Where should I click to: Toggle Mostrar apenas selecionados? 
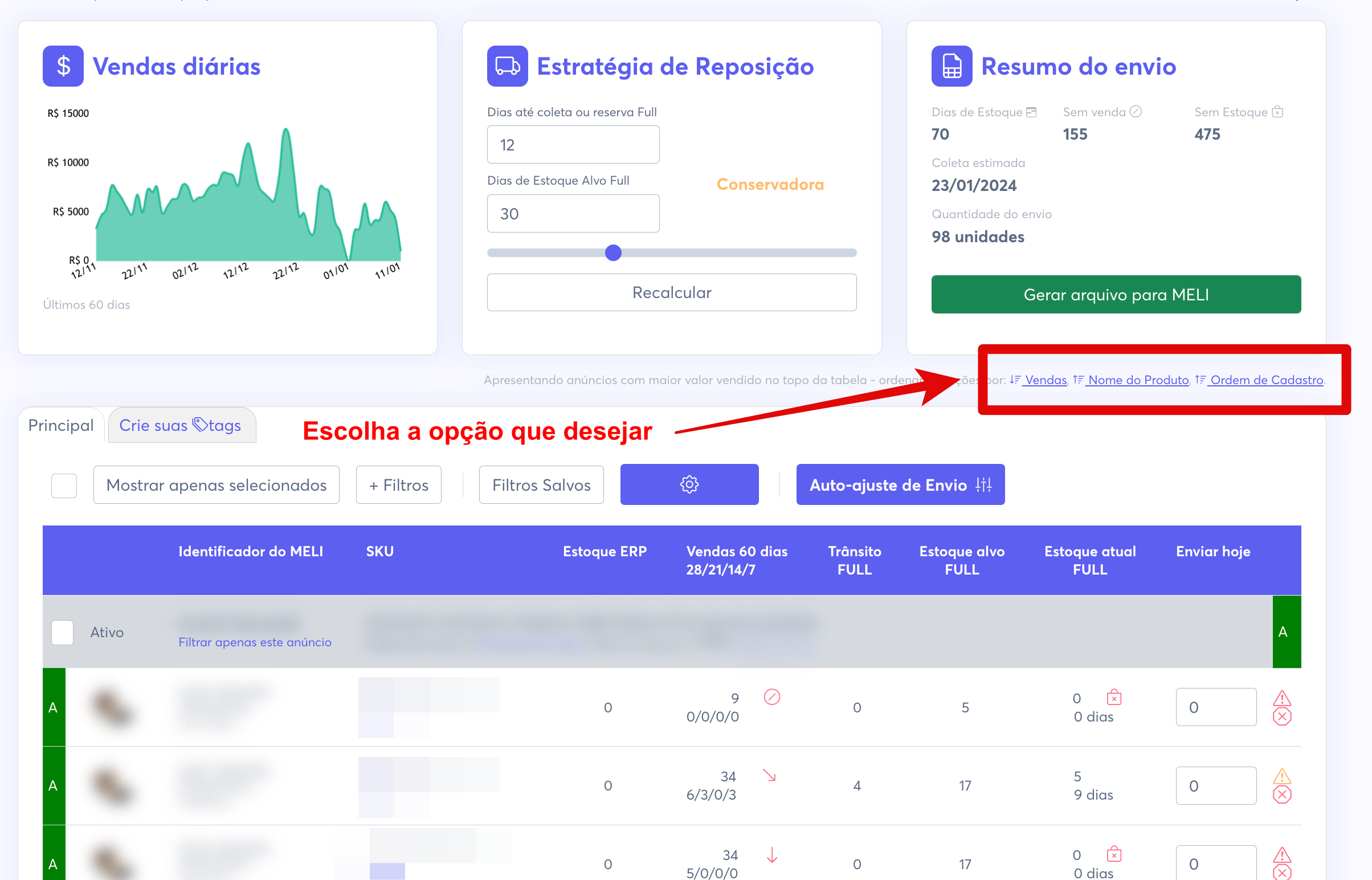click(x=216, y=485)
